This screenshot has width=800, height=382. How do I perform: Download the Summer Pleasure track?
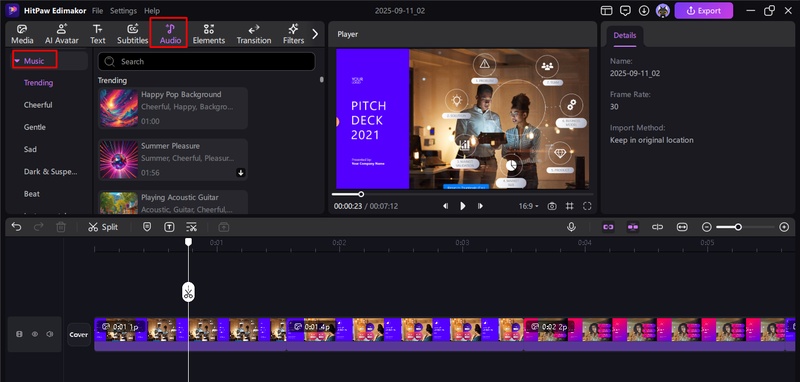tap(241, 173)
